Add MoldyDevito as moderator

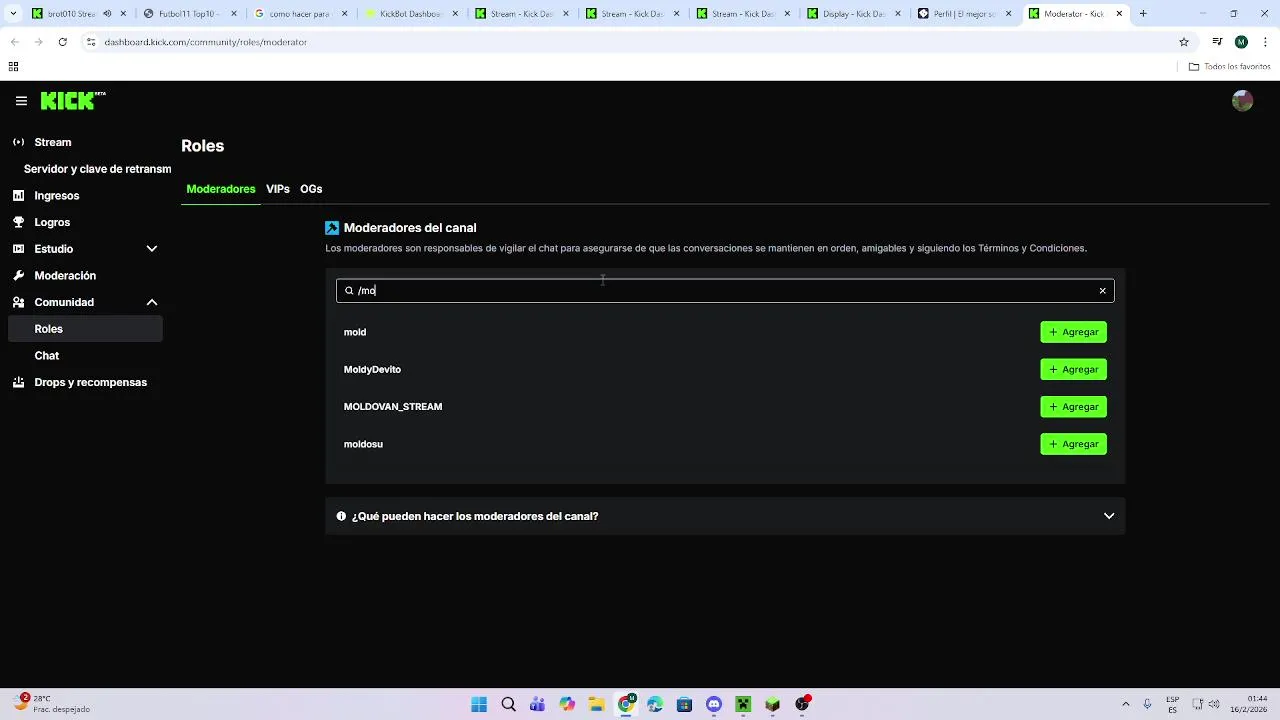tap(1073, 369)
